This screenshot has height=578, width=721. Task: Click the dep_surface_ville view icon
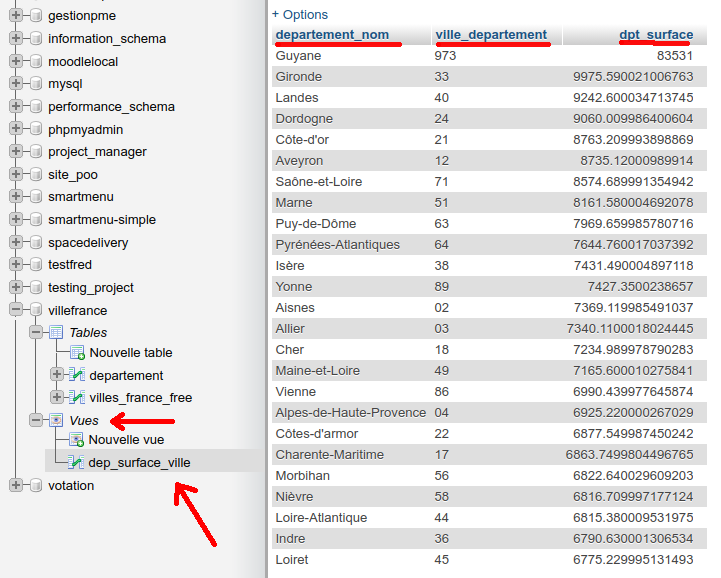click(x=77, y=462)
